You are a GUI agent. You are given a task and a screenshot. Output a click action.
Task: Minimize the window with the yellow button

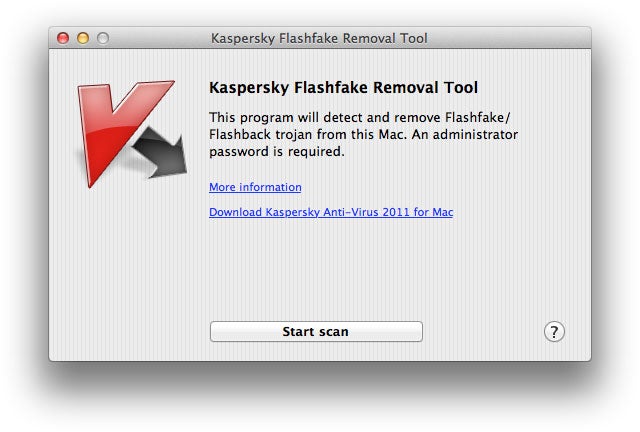[83, 38]
